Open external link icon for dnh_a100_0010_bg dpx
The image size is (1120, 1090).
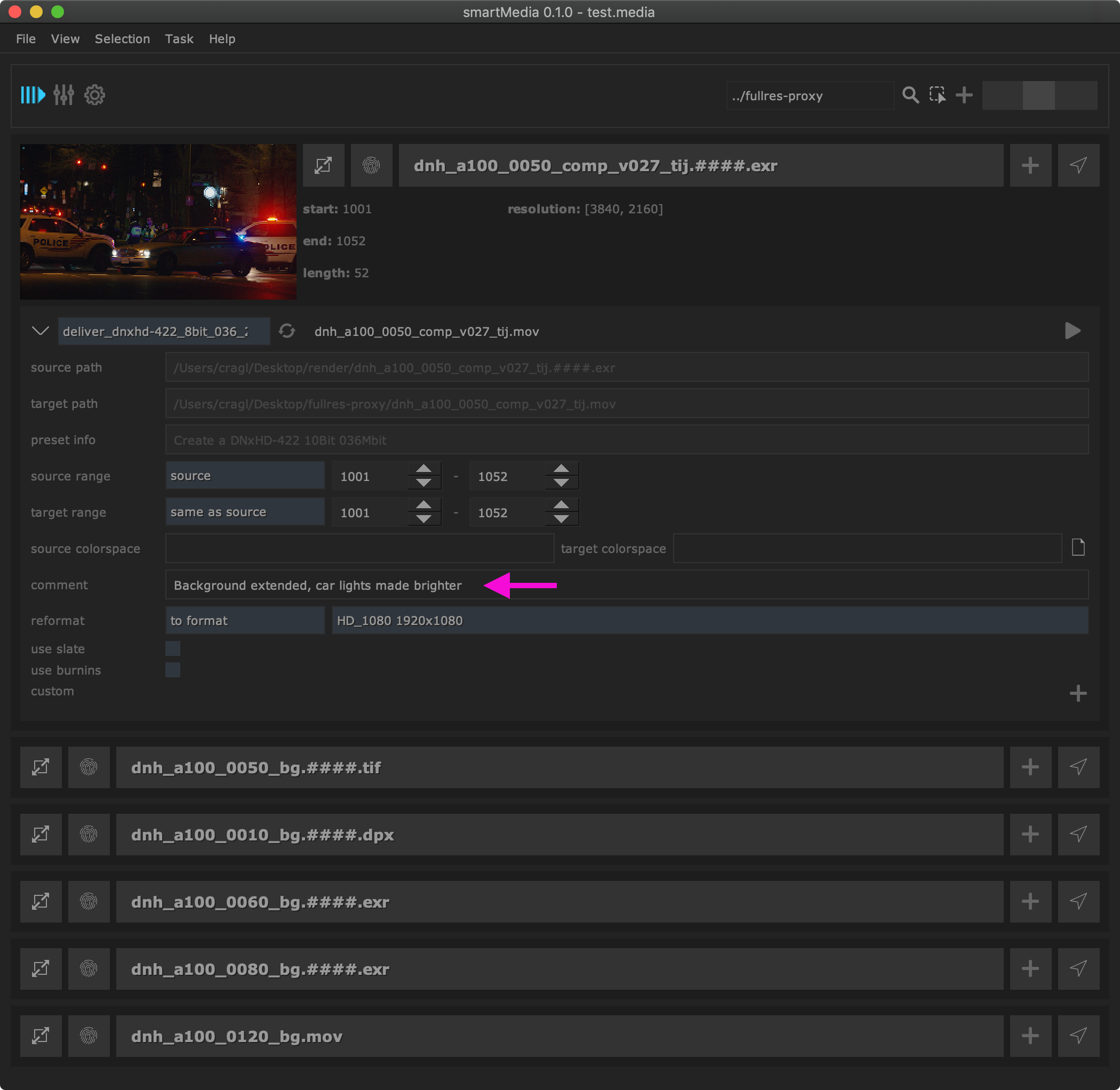[41, 834]
